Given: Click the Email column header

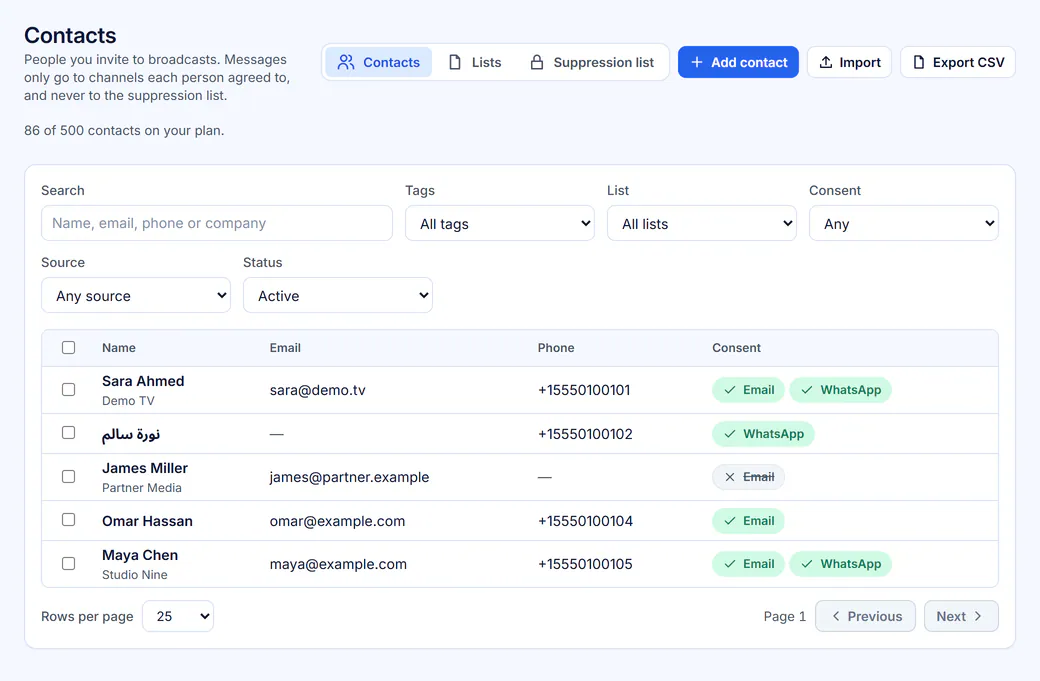Looking at the screenshot, I should [x=285, y=347].
